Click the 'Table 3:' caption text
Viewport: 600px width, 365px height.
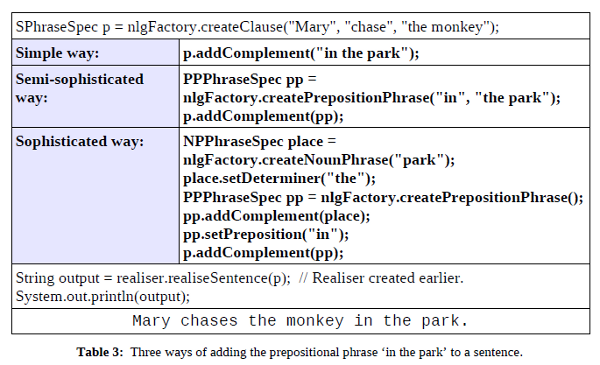pos(100,352)
